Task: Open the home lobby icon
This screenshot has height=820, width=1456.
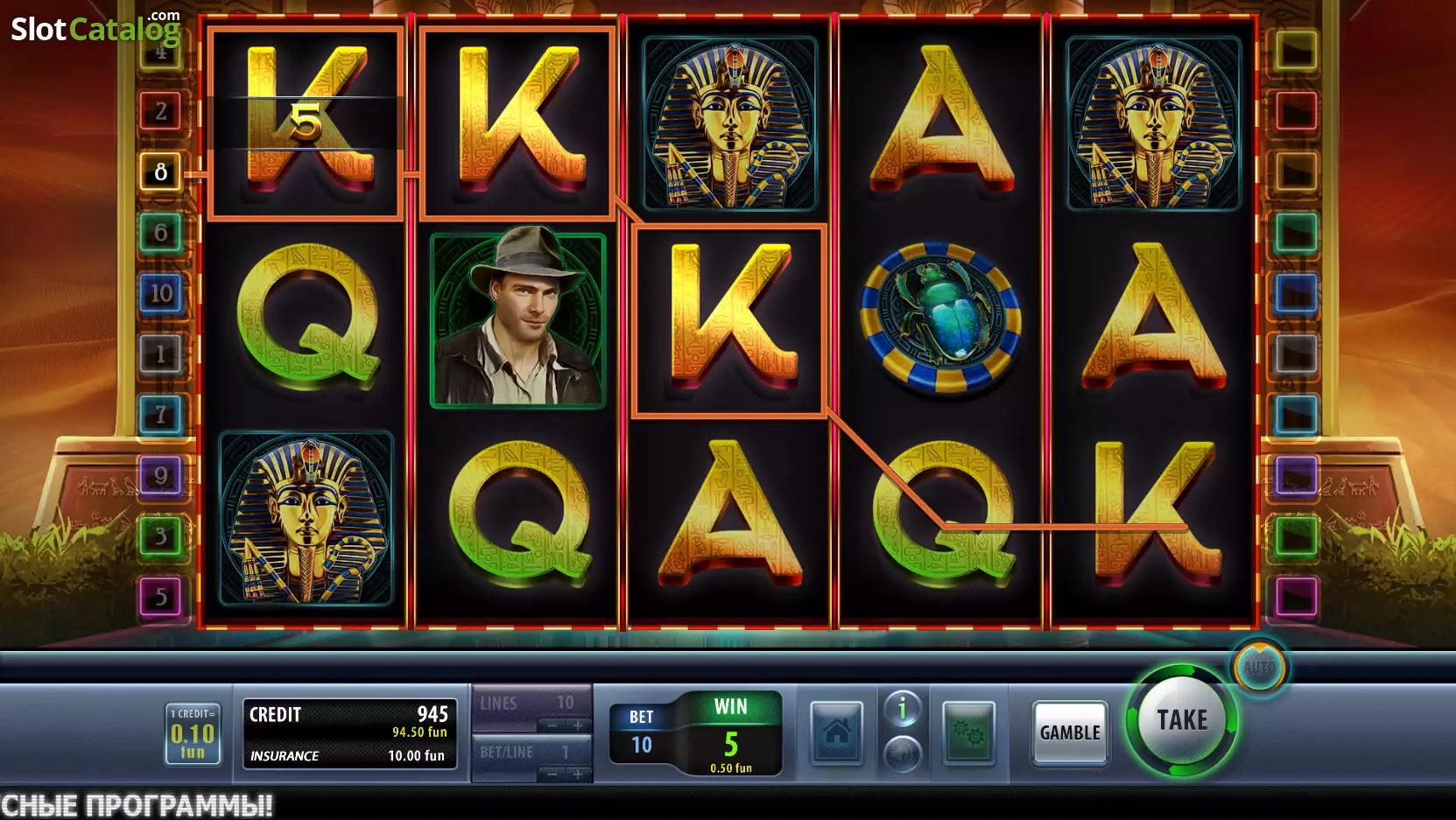Action: [x=836, y=732]
